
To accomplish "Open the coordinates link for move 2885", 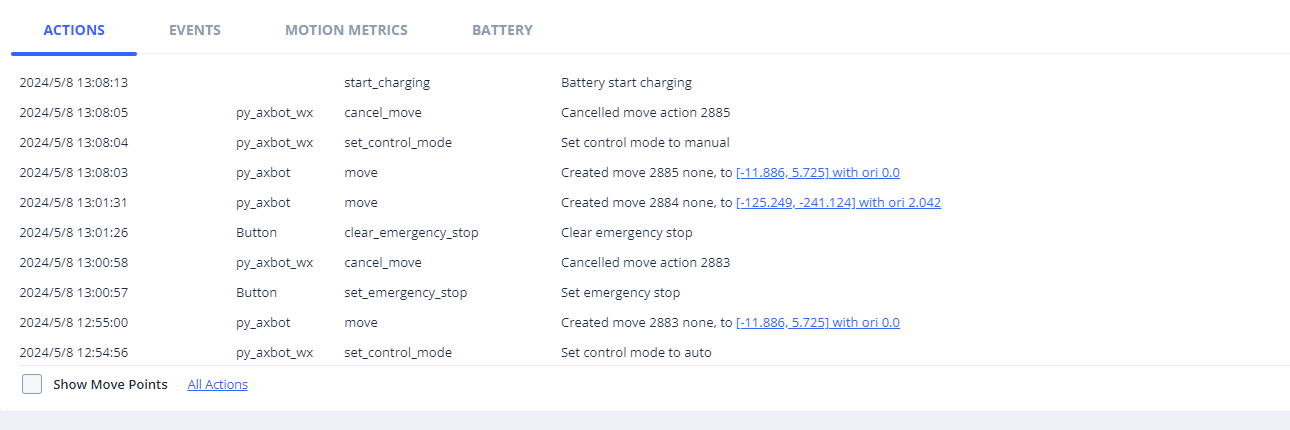I will pyautogui.click(x=817, y=172).
